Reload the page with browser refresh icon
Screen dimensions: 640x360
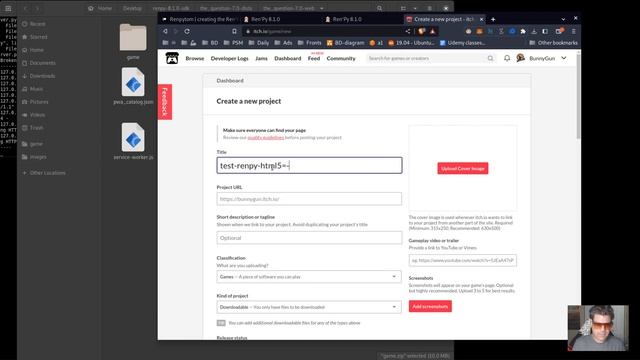coord(187,31)
